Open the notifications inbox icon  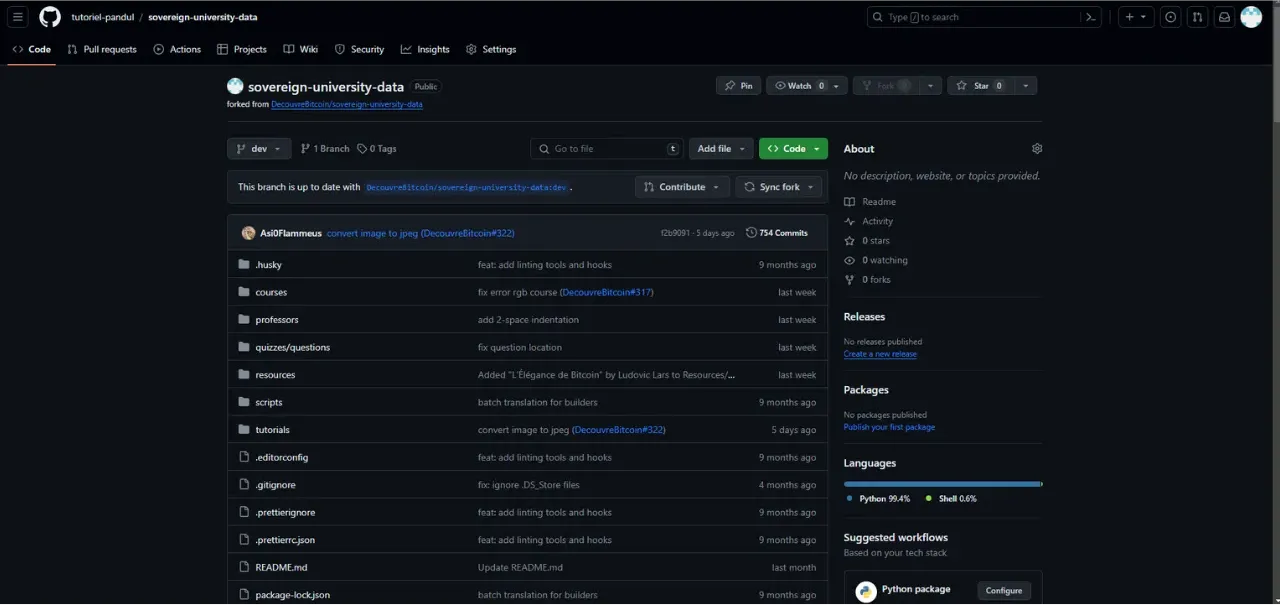(1223, 17)
